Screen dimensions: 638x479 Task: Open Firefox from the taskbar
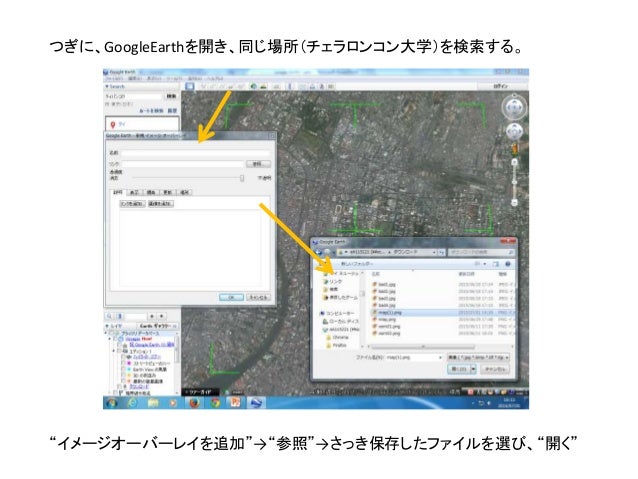click(x=194, y=403)
